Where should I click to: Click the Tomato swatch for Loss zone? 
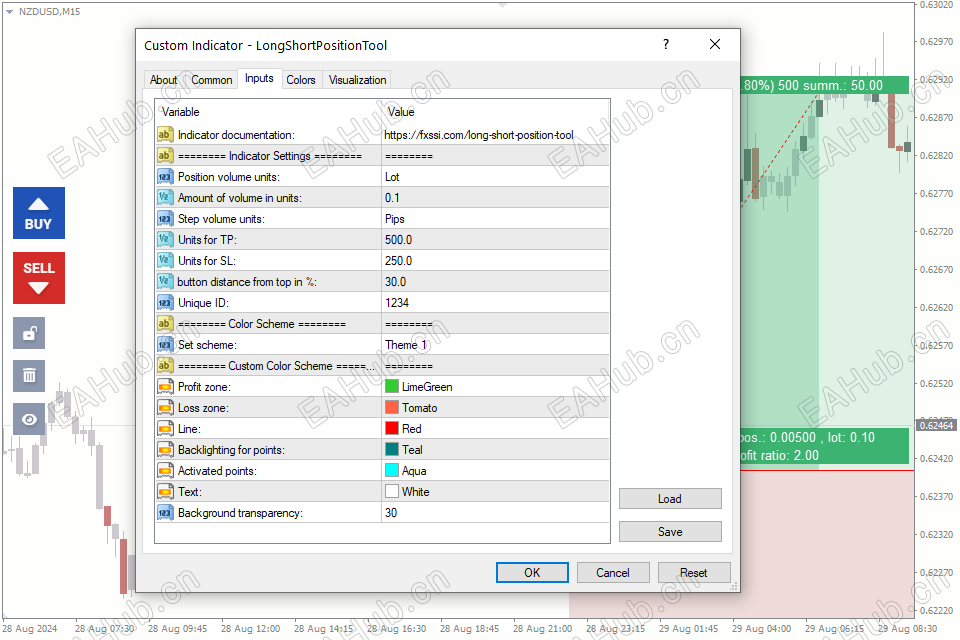coord(392,407)
